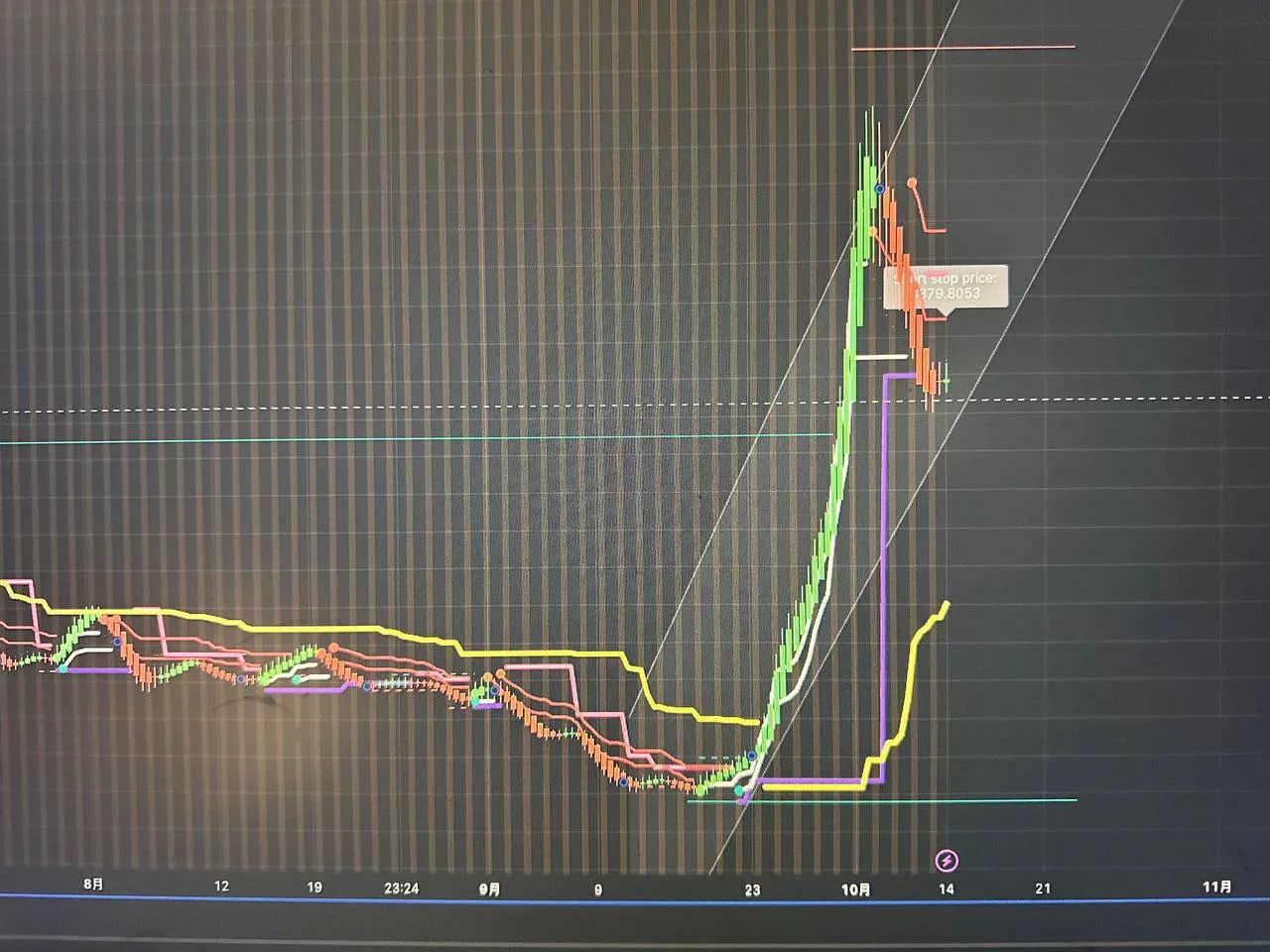1270x952 pixels.
Task: Click the 19 date label on time axis
Action: [x=315, y=887]
